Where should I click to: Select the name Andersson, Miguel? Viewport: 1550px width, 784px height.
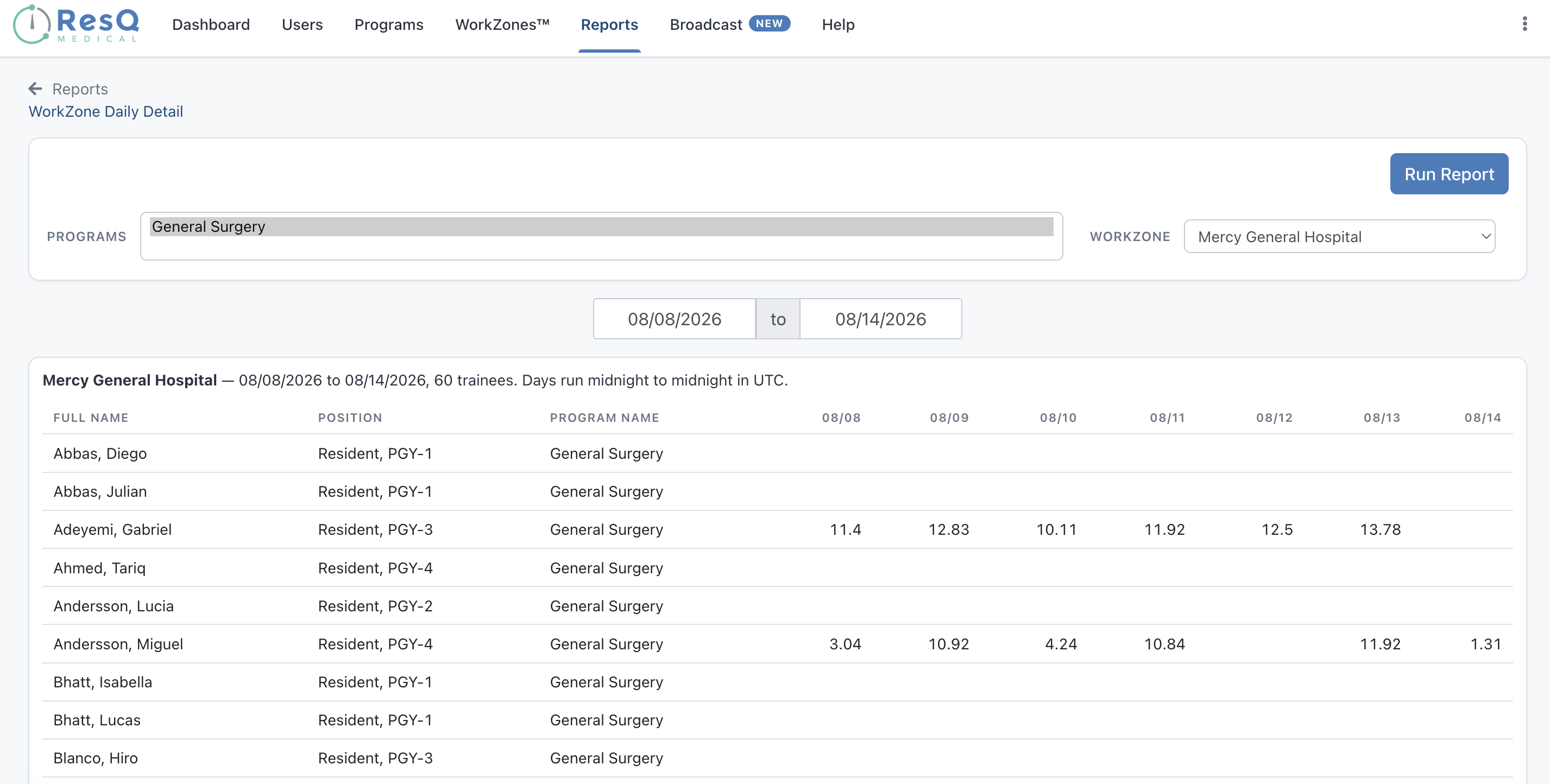click(118, 644)
